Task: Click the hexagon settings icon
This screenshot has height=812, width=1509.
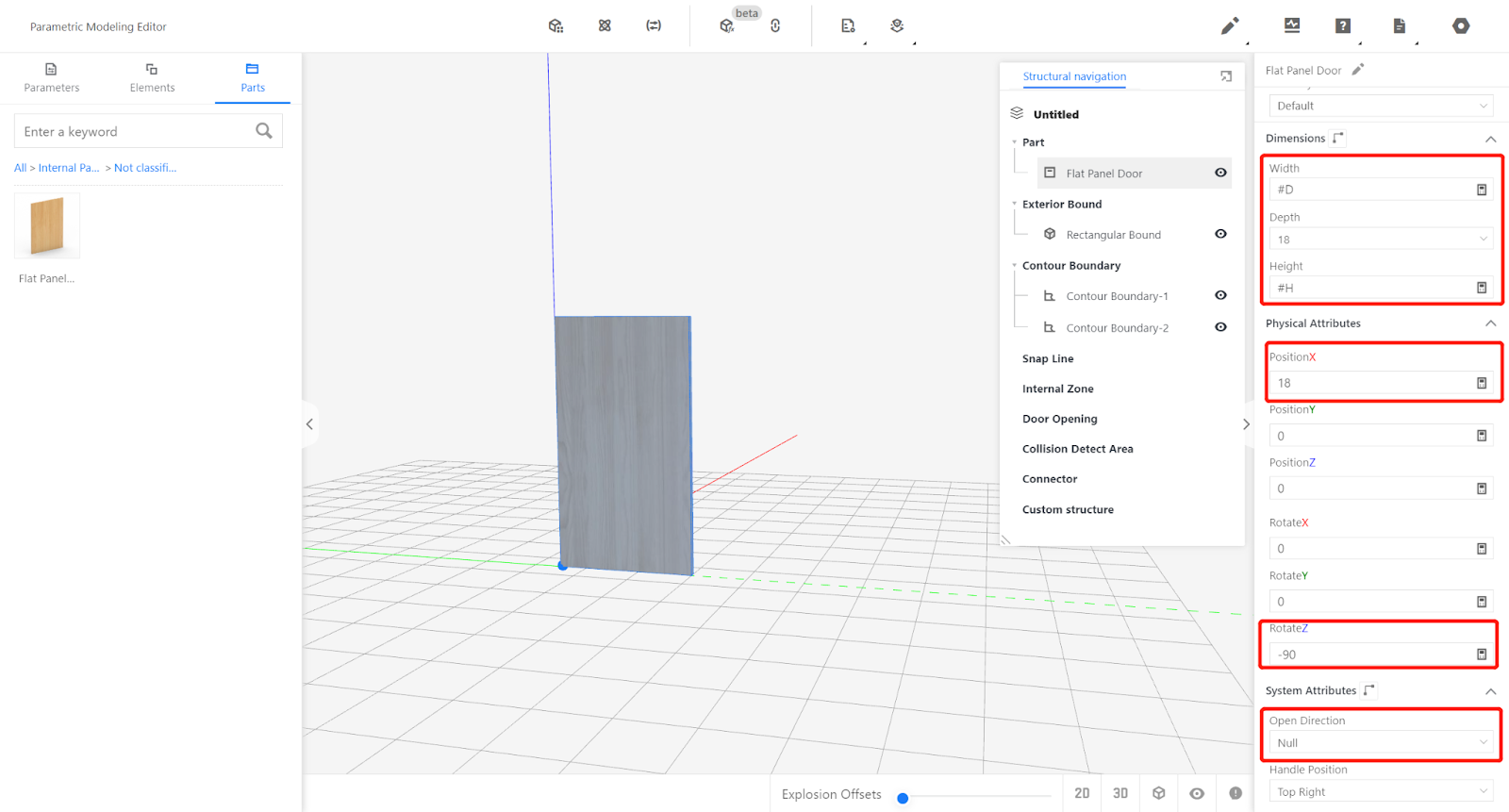Action: coord(1461,26)
